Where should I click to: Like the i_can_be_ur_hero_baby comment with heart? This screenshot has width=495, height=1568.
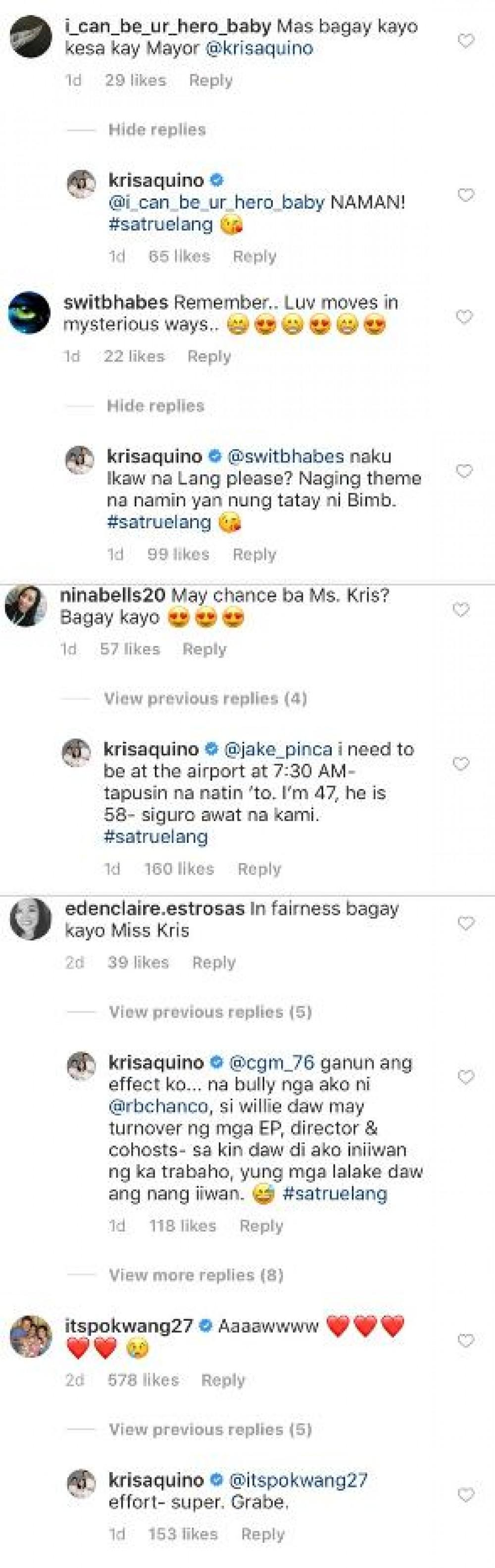tap(466, 41)
